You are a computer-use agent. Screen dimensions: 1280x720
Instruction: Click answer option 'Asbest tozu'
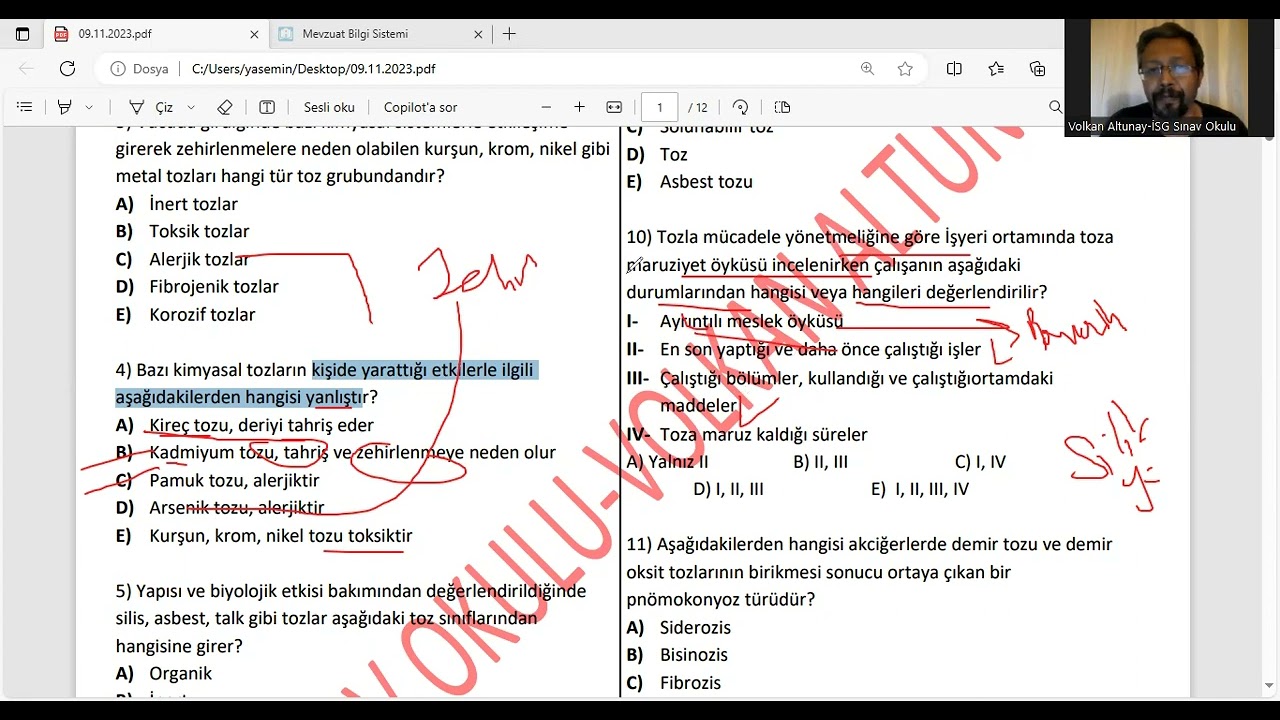pos(706,182)
